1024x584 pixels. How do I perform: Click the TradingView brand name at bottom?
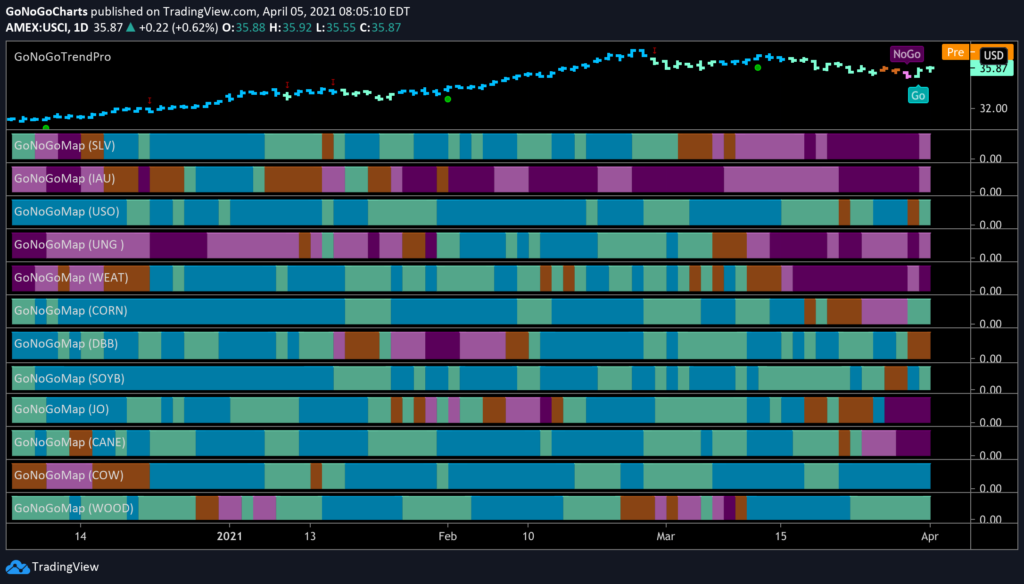[x=65, y=567]
